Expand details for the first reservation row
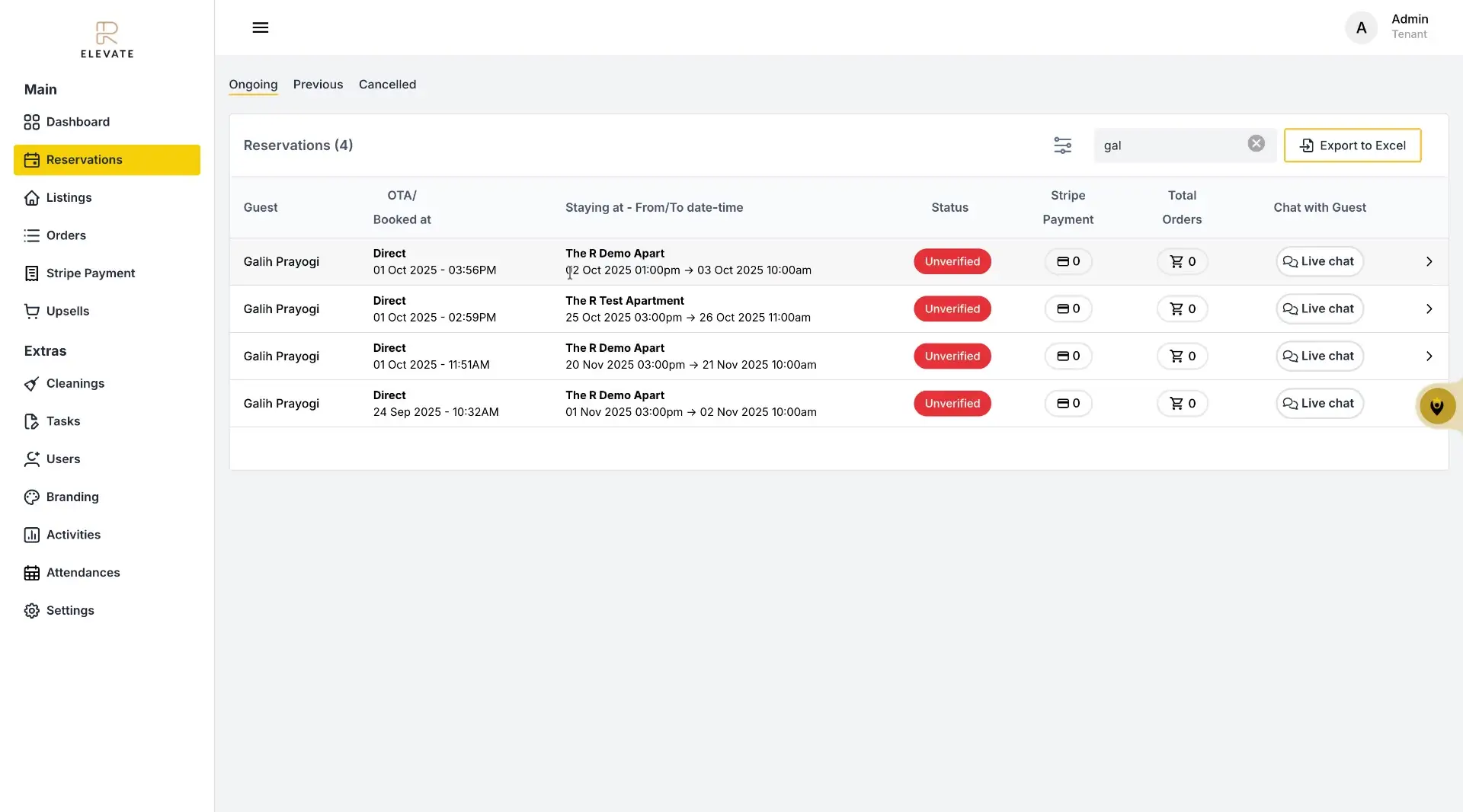 pos(1429,261)
